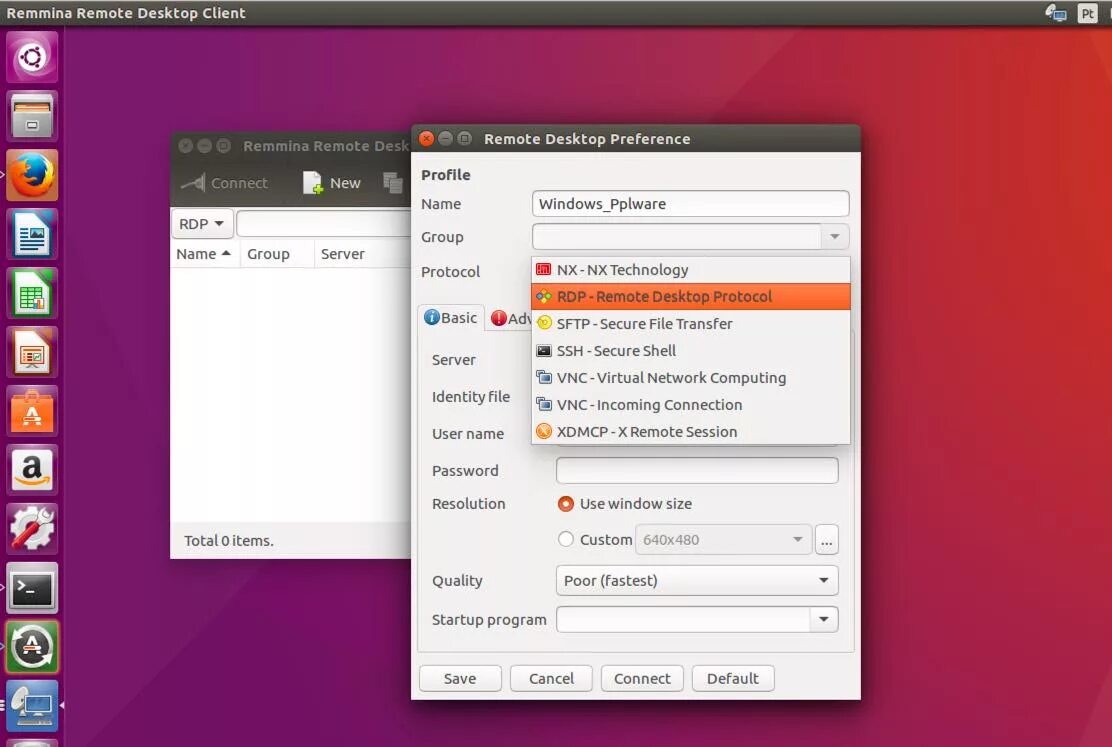Click copy icon in Remmina main toolbar
The height and width of the screenshot is (747, 1112).
(392, 183)
